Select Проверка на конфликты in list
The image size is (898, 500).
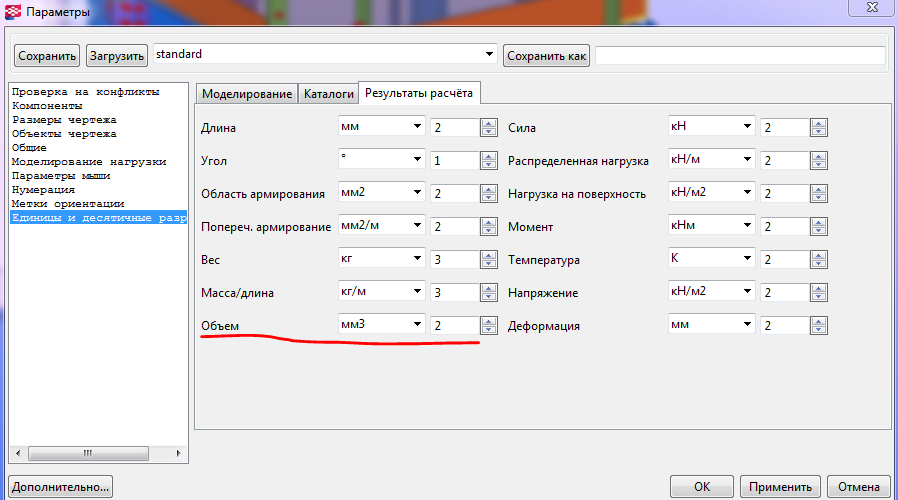[x=85, y=92]
